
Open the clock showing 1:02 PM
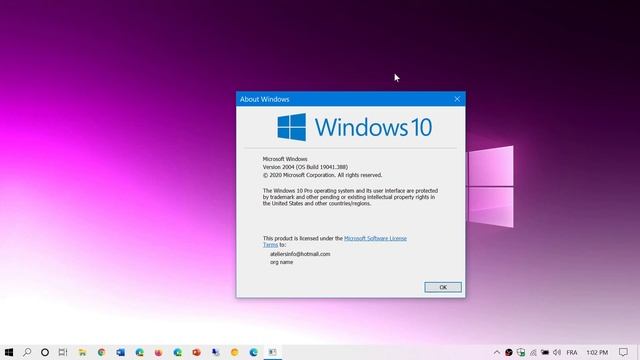coord(597,352)
